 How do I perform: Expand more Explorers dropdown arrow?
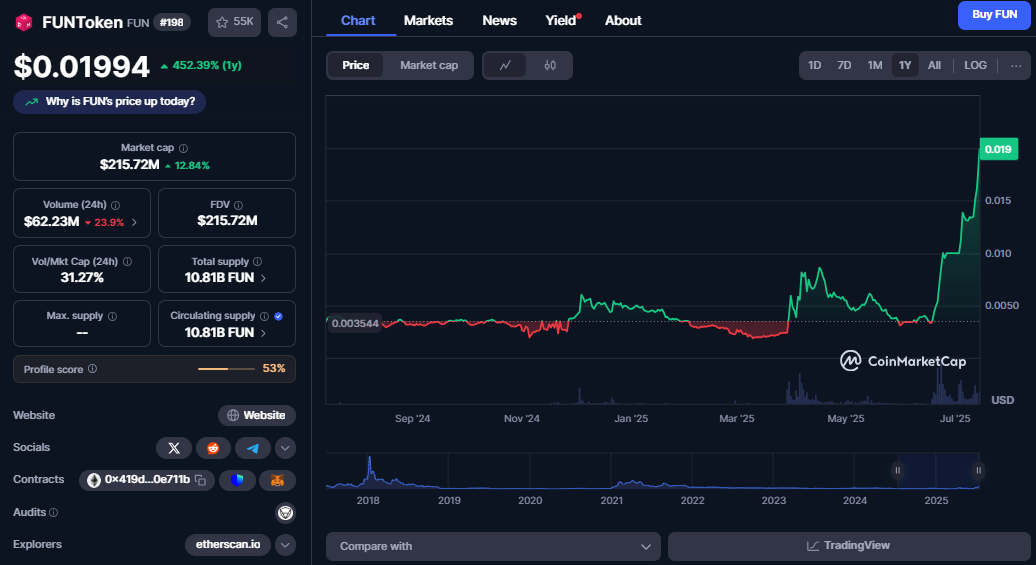285,545
